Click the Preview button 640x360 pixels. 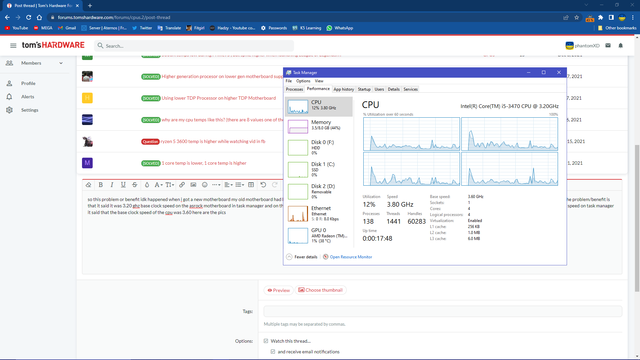[x=278, y=290]
